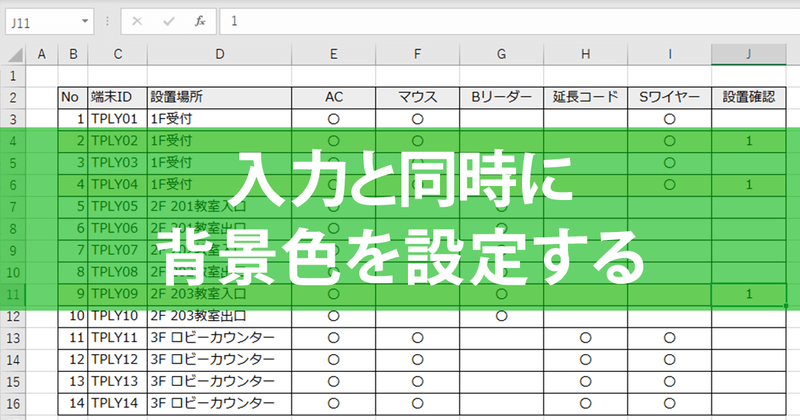Select the column I header
Image resolution: width=800 pixels, height=420 pixels.
pos(669,54)
